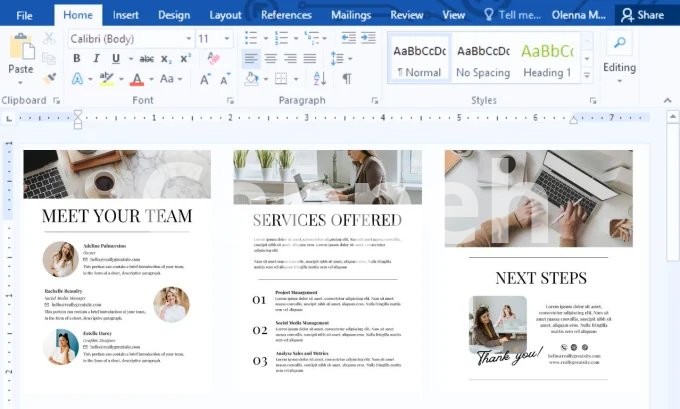Center align the paragraph text

click(x=271, y=59)
